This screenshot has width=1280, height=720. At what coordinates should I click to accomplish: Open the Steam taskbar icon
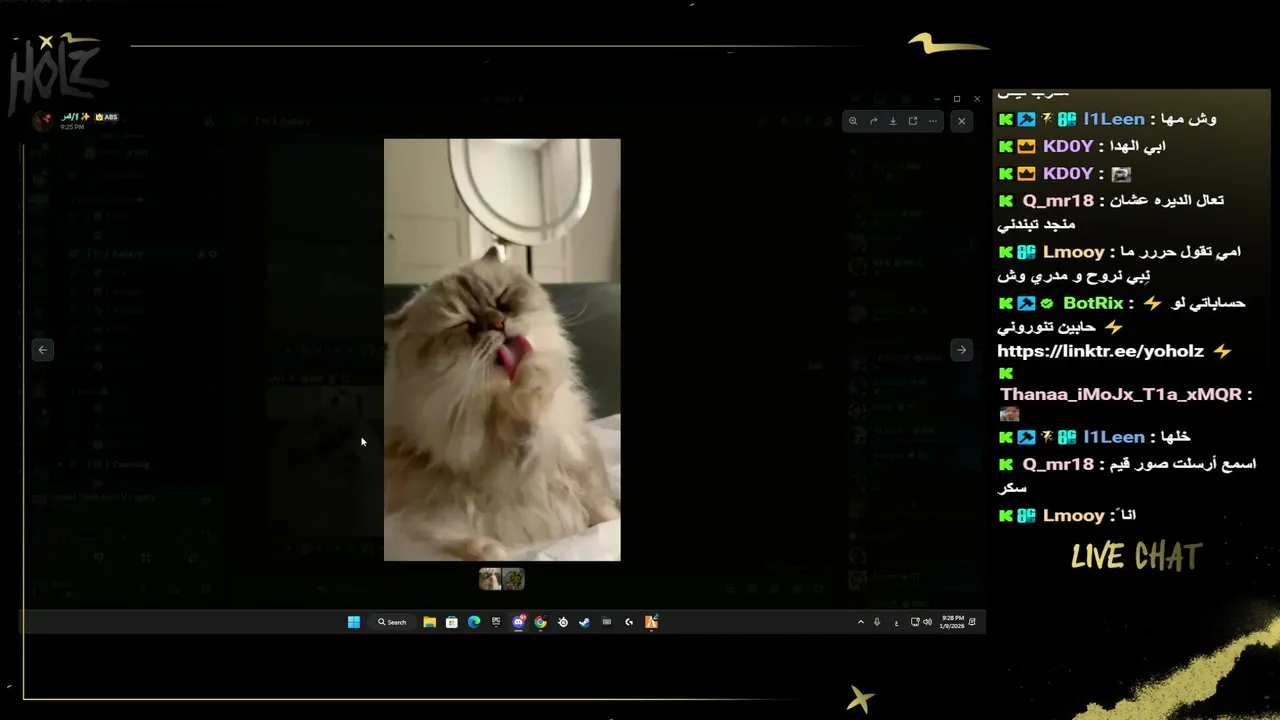pos(585,622)
